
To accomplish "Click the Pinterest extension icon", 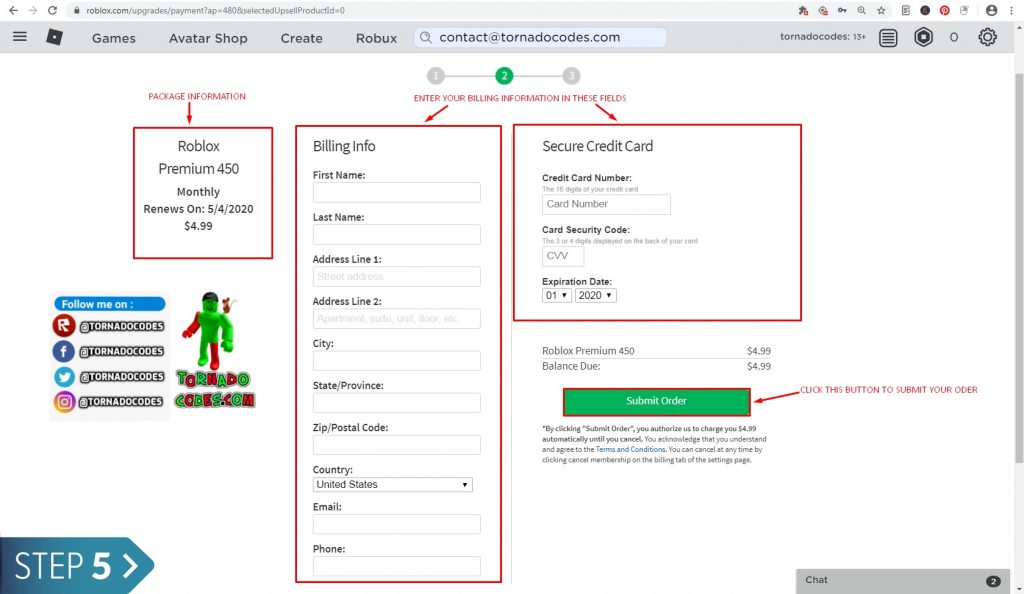I will 944,10.
